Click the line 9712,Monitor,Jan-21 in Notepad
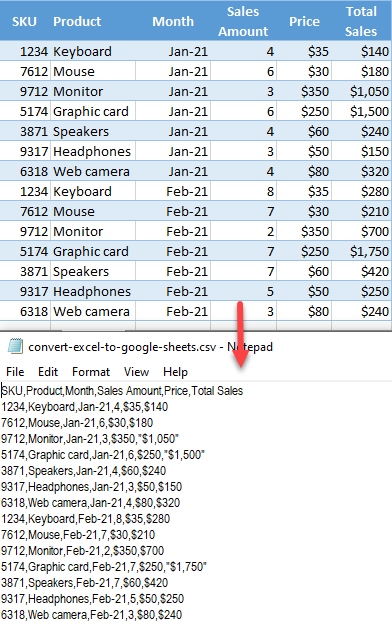This screenshot has height=624, width=392. click(x=90, y=439)
